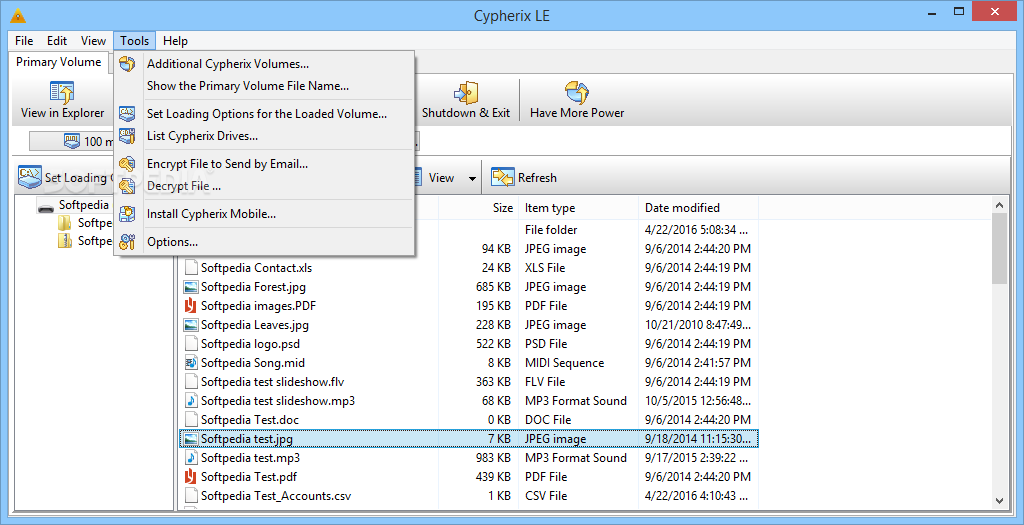Open the View menu in menu bar
The height and width of the screenshot is (525, 1024).
coord(93,40)
